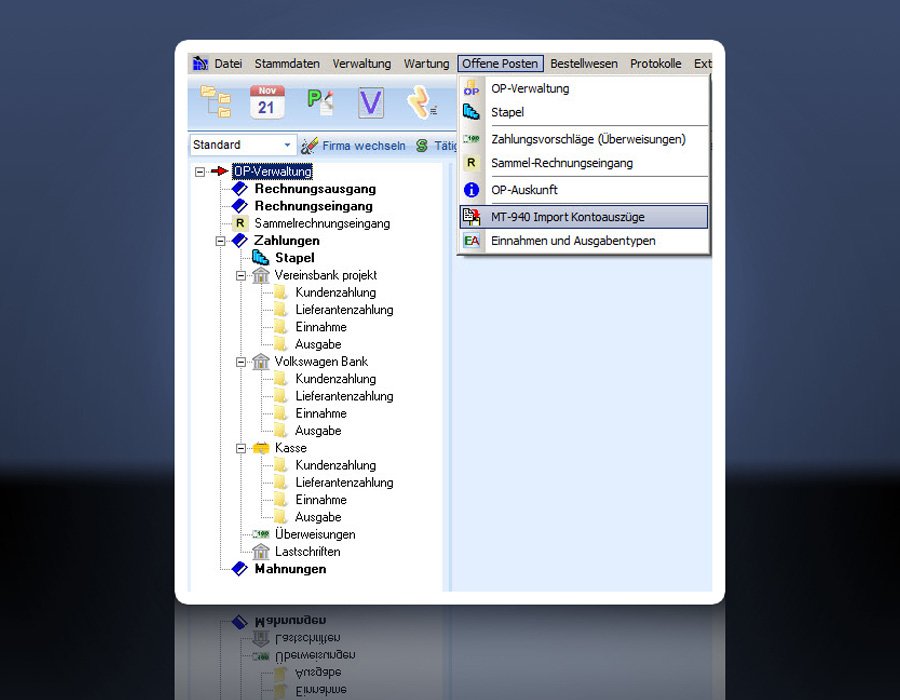Collapse the OP-Verwaltung root tree node
Viewport: 900px width, 700px height.
point(199,172)
